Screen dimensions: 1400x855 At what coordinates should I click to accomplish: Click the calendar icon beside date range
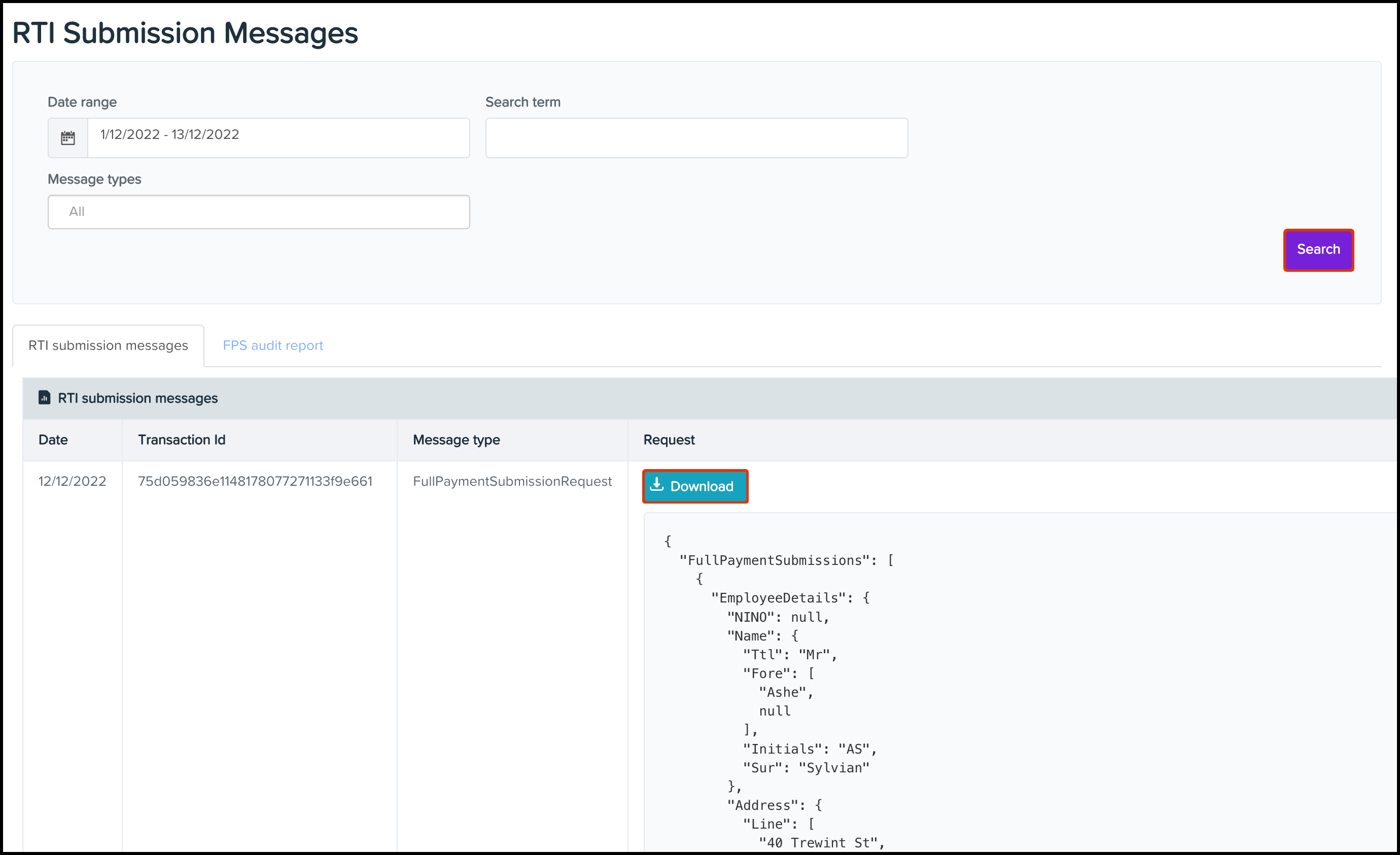(x=67, y=138)
